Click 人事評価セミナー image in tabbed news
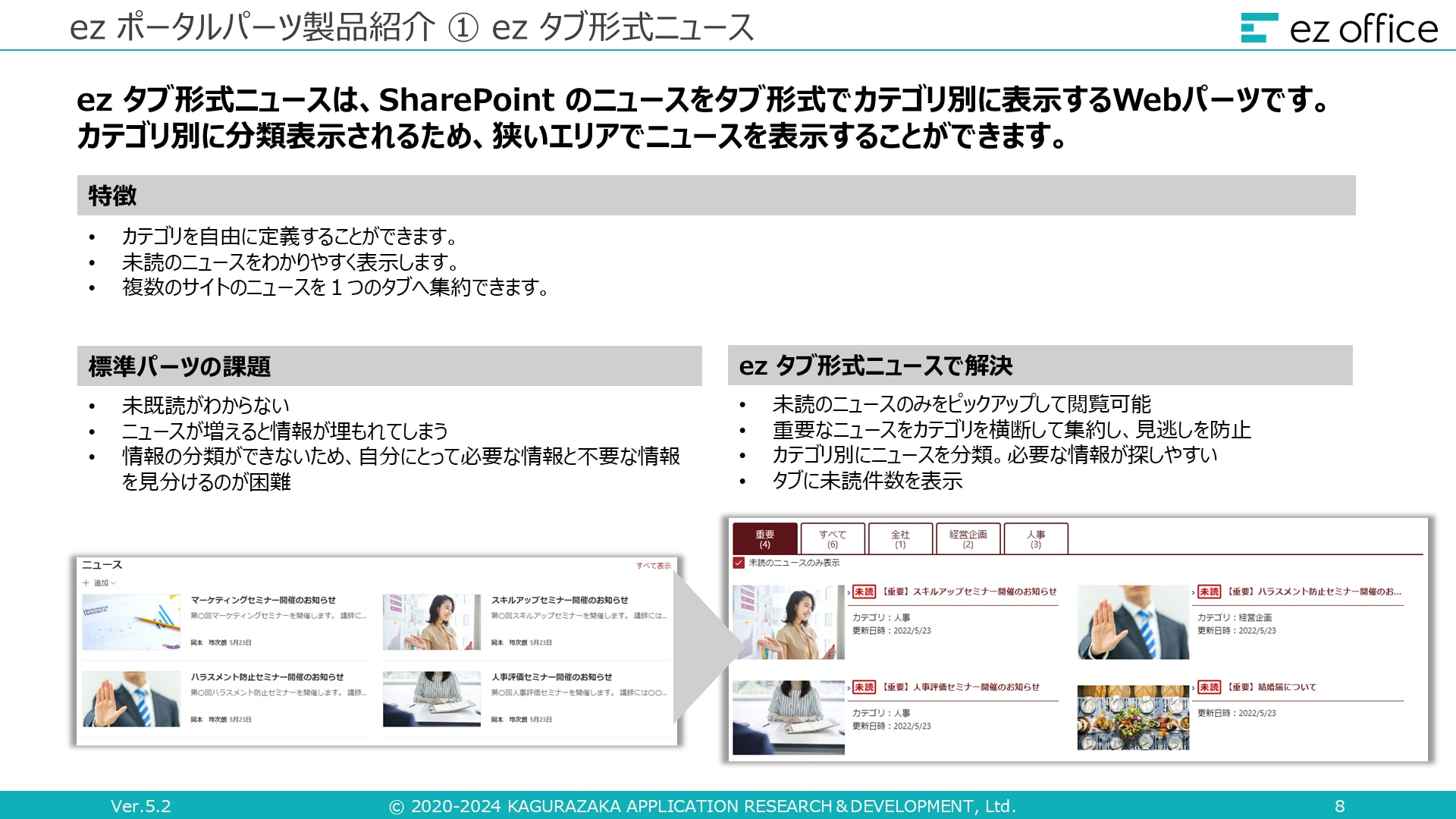1456x819 pixels. point(789,717)
